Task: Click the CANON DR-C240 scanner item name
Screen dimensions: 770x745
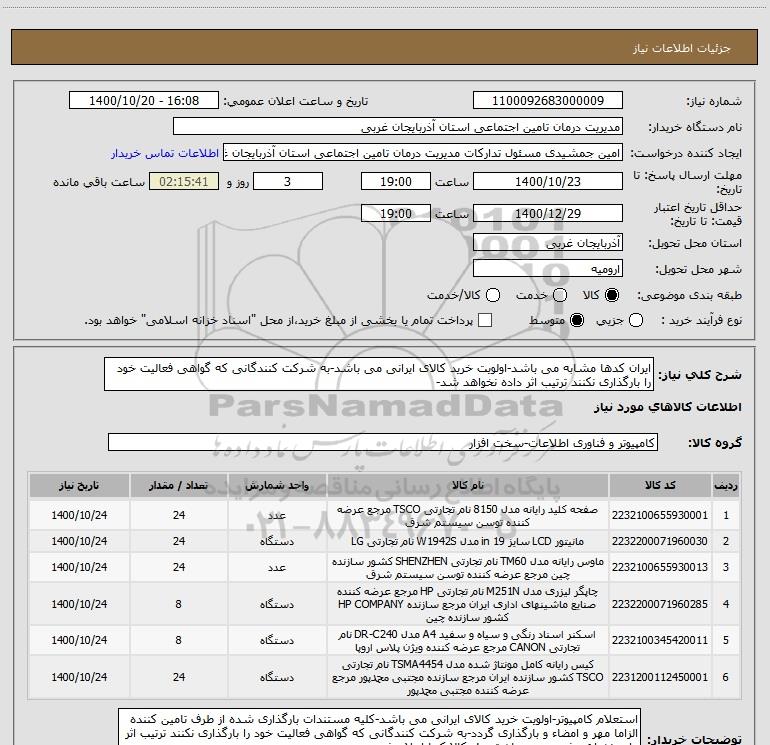Action: coord(468,640)
